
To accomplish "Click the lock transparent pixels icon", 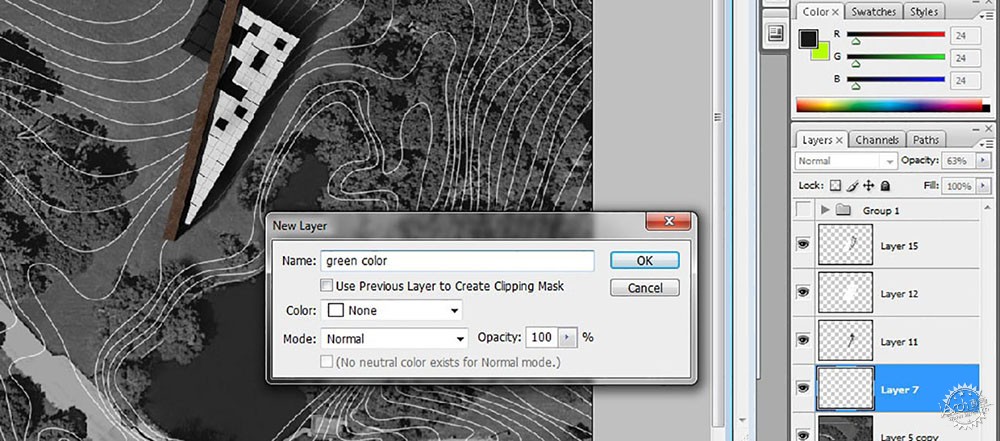I will pos(835,186).
